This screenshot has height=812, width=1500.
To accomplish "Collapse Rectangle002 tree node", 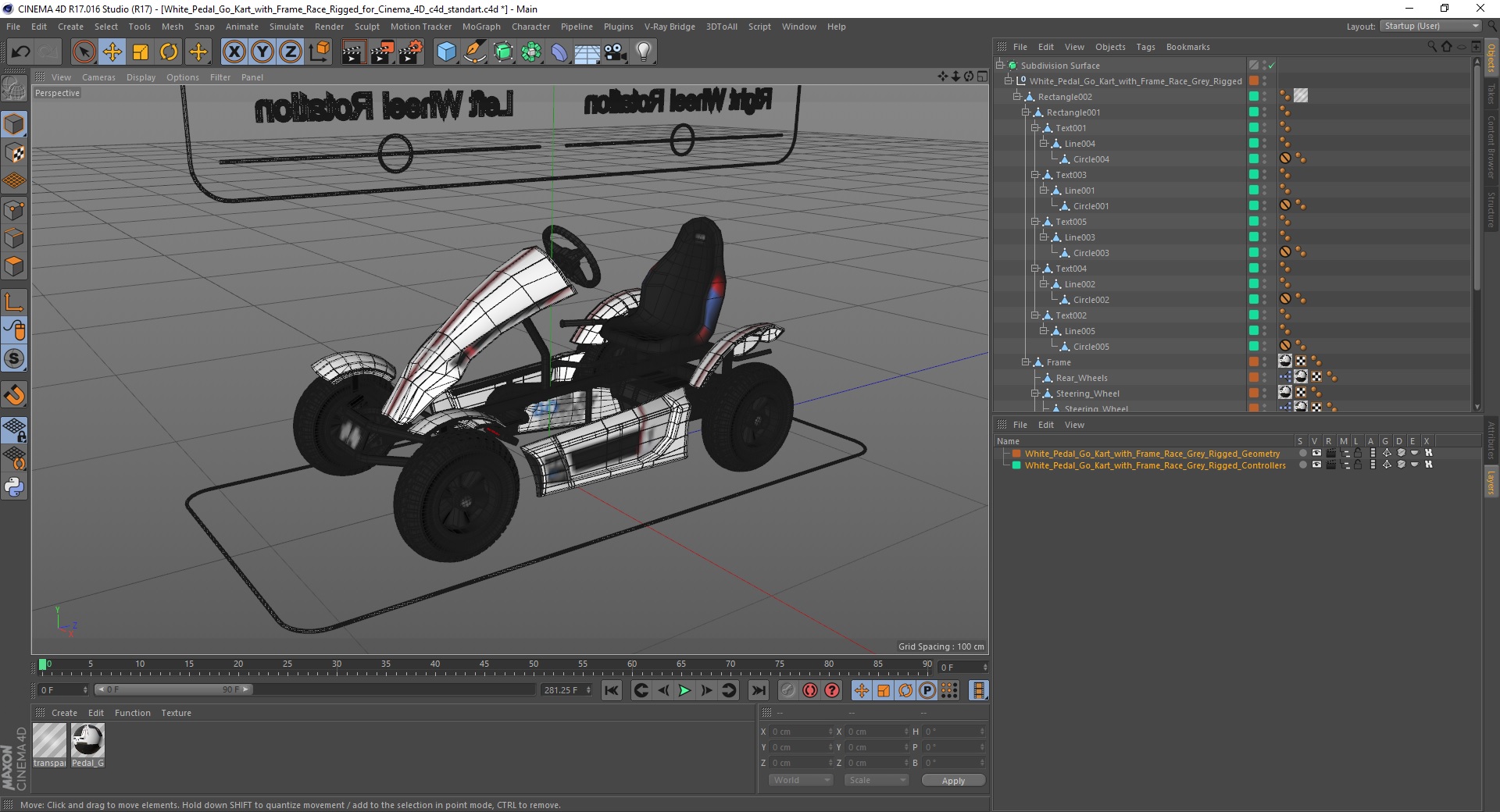I will [x=1017, y=97].
